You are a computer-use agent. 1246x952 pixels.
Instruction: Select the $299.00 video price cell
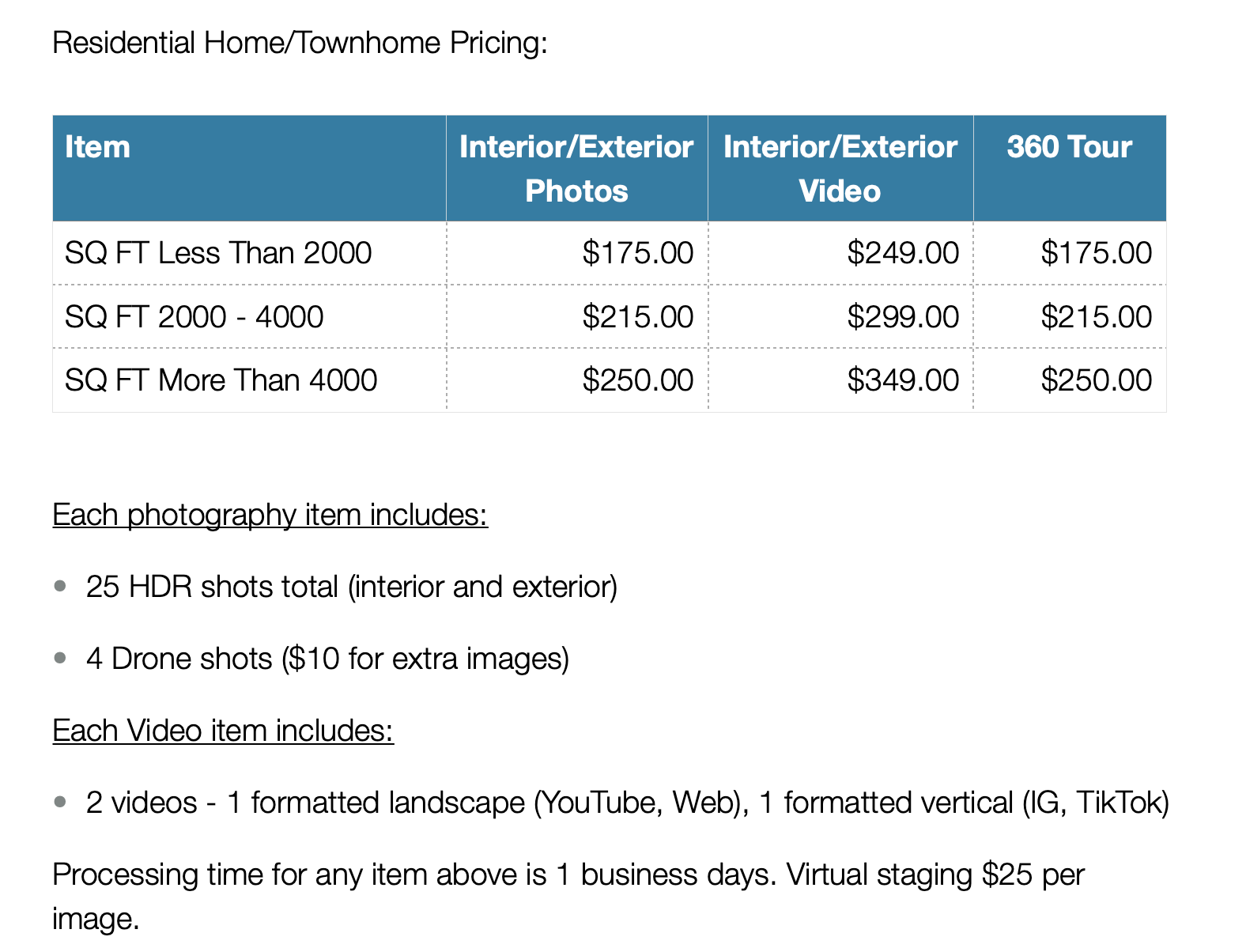click(x=902, y=317)
